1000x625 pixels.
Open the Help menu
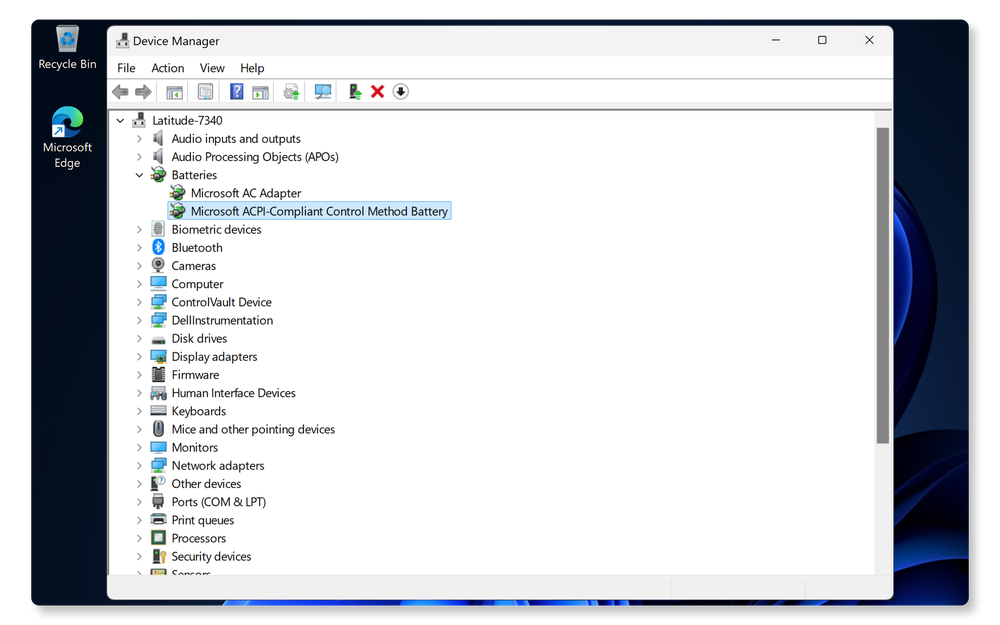(252, 68)
